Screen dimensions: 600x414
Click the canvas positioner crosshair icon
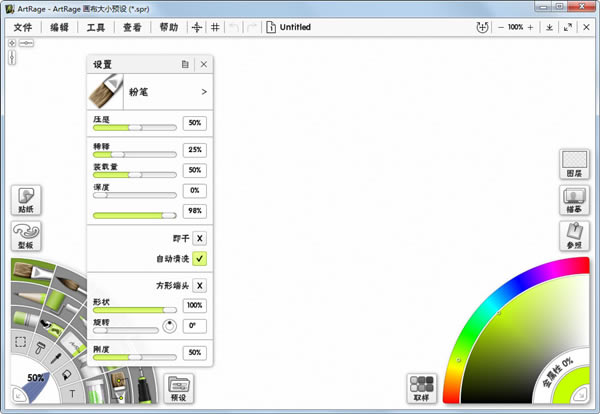(x=197, y=27)
